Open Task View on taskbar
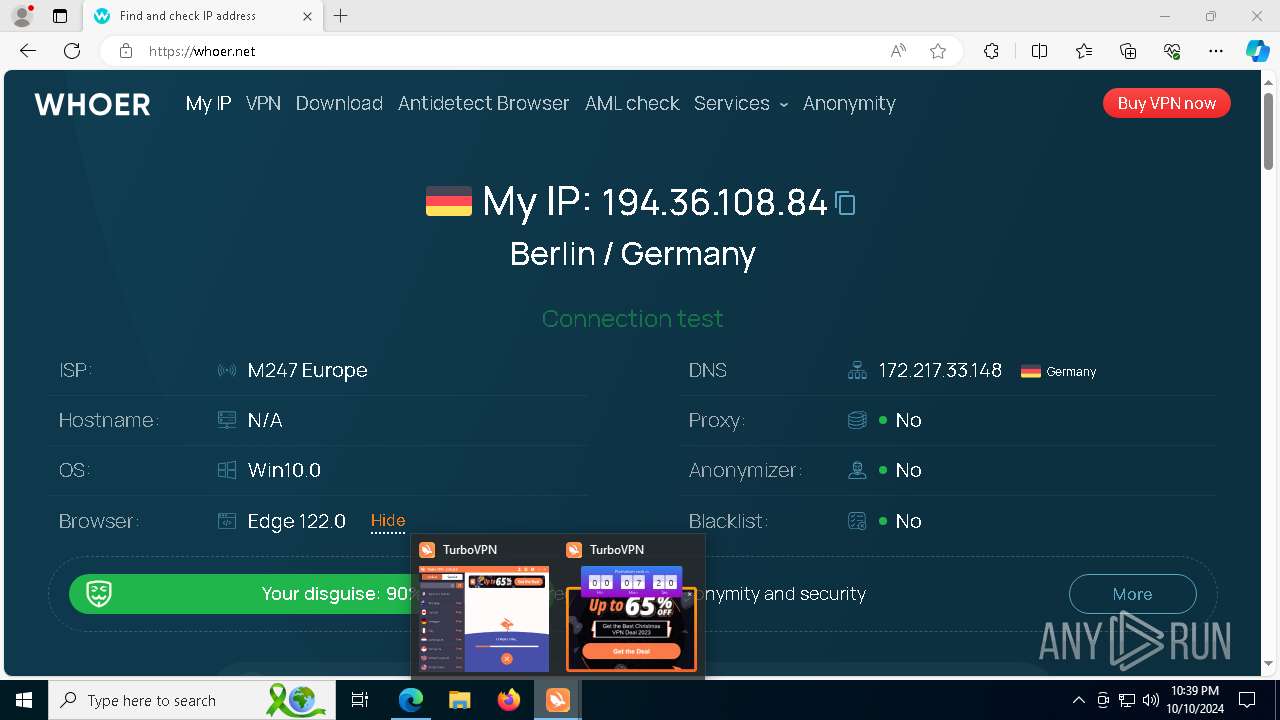 [x=361, y=700]
